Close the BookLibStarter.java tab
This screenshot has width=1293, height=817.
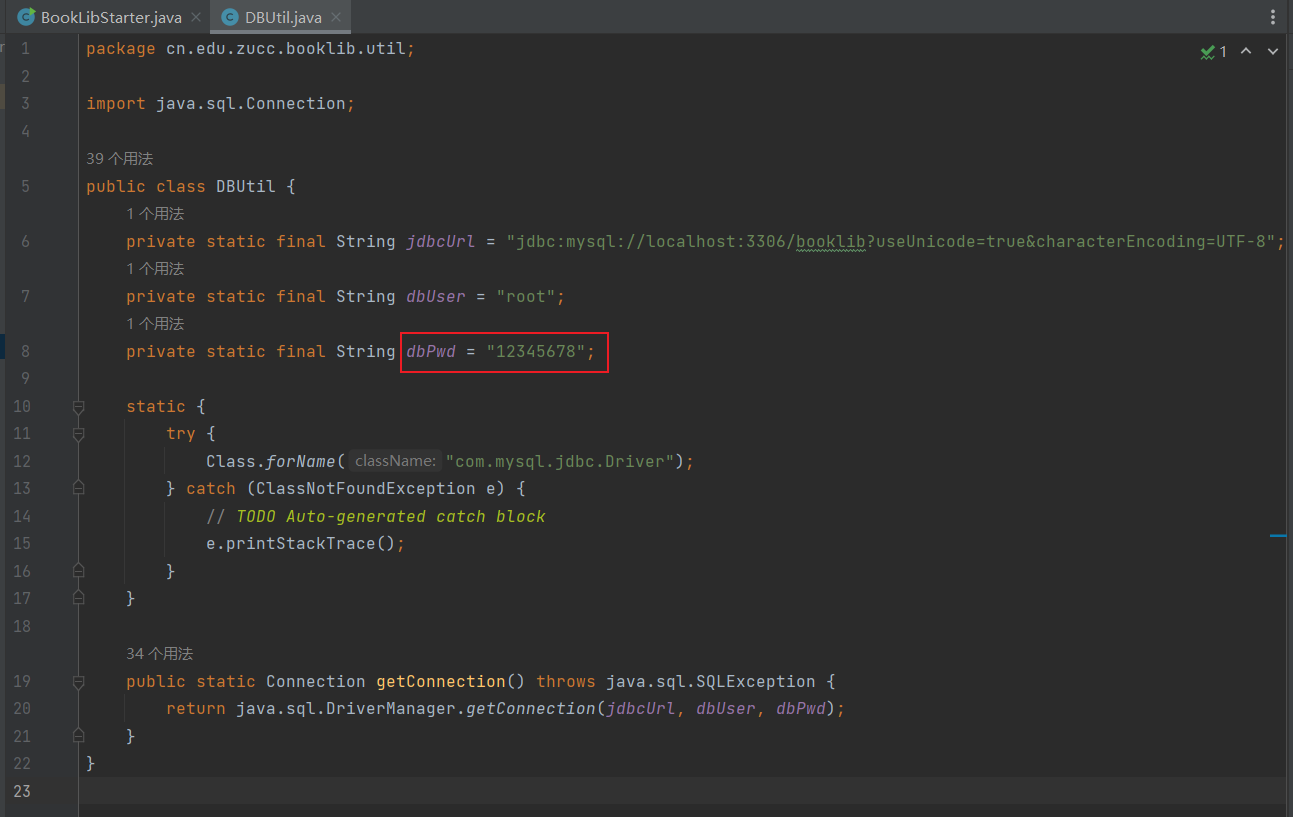pyautogui.click(x=195, y=17)
